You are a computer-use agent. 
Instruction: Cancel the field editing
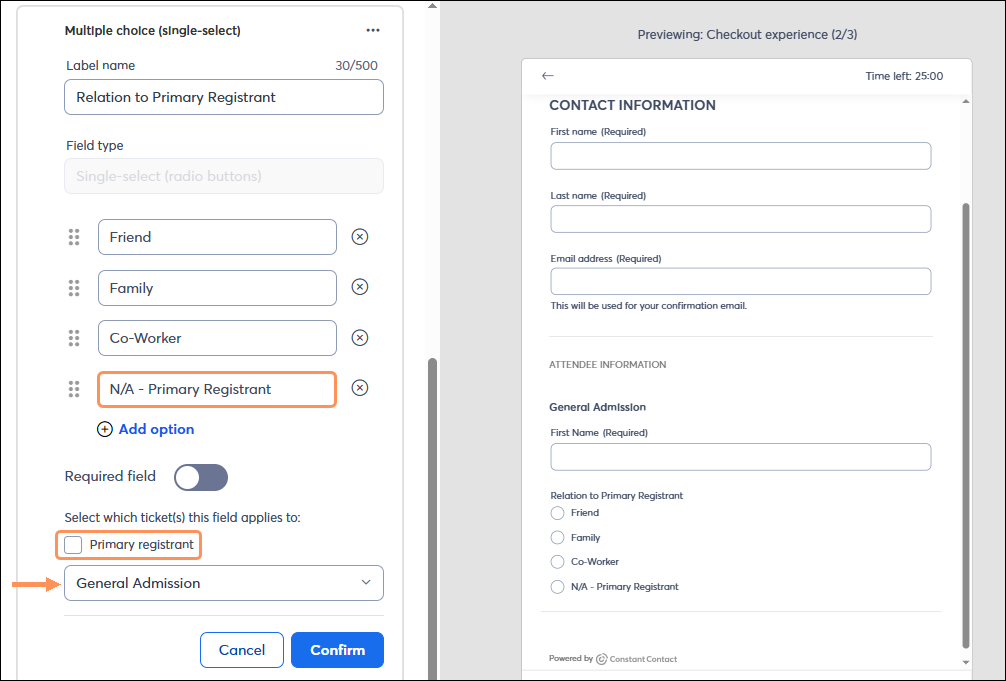[242, 650]
